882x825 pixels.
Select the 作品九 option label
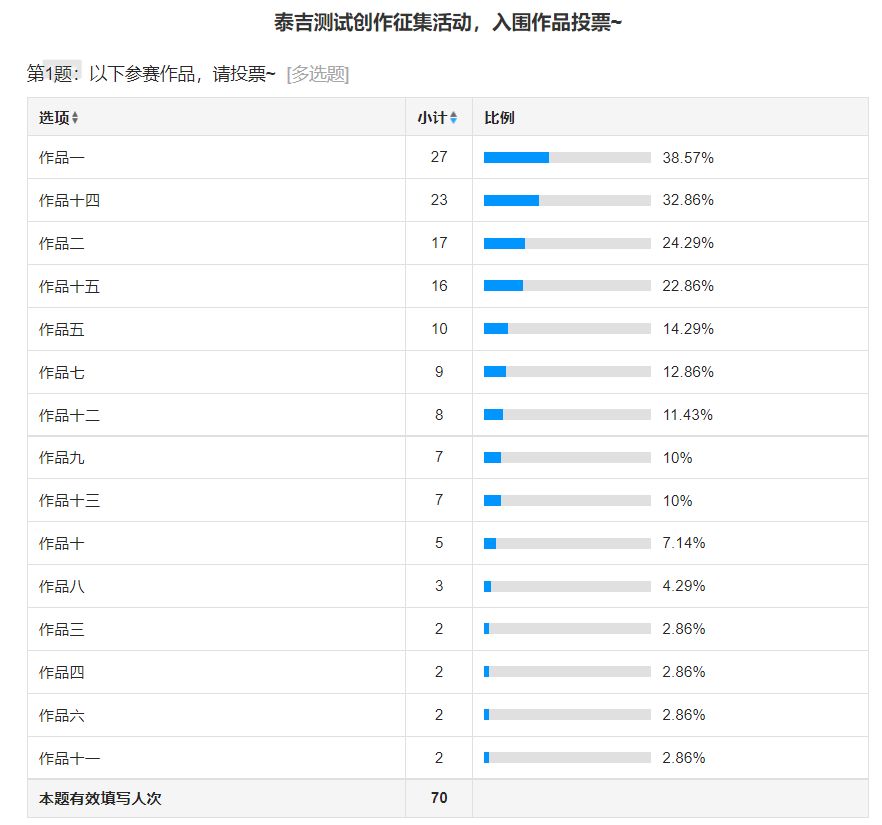tap(62, 458)
